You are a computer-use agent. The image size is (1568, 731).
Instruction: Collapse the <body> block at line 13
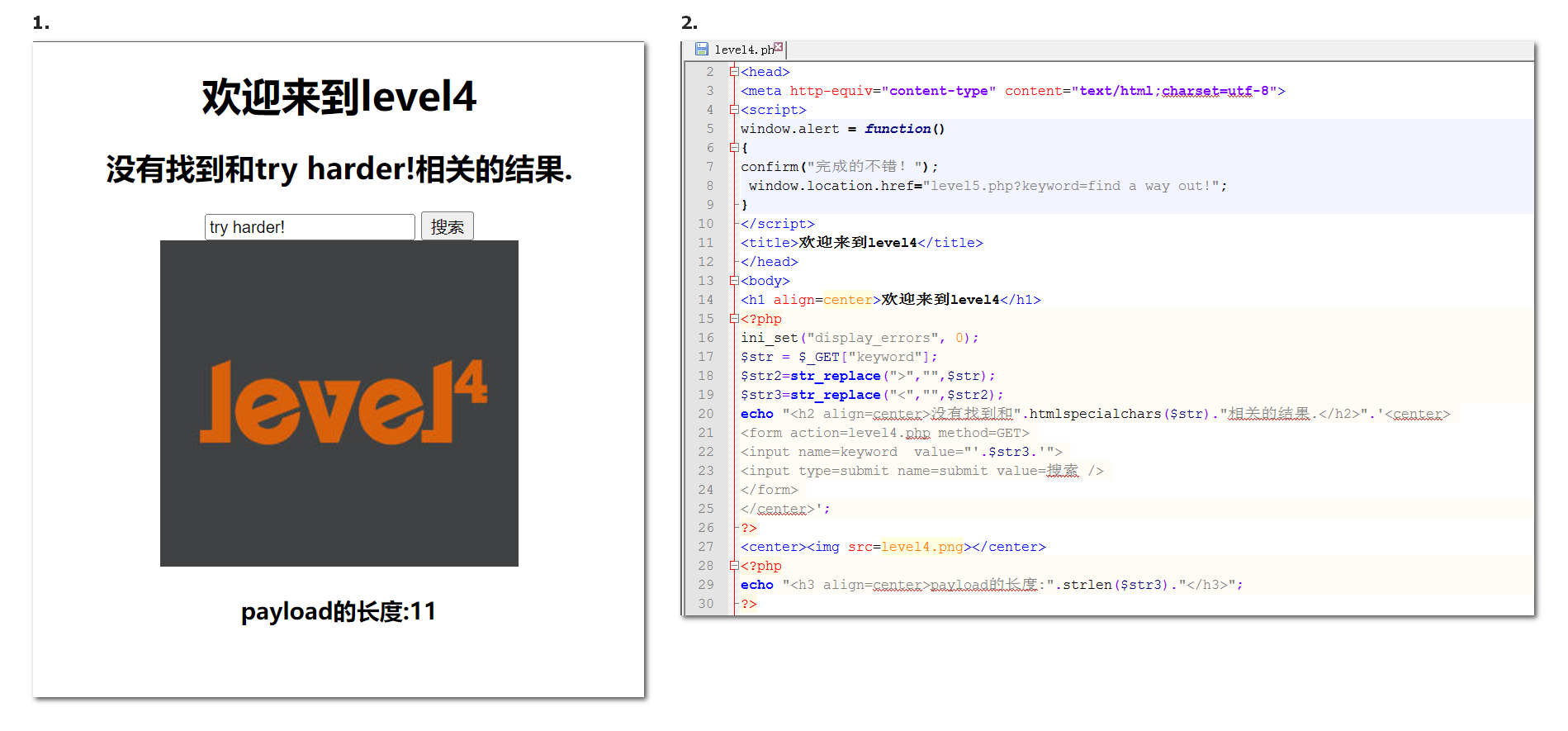pos(734,281)
